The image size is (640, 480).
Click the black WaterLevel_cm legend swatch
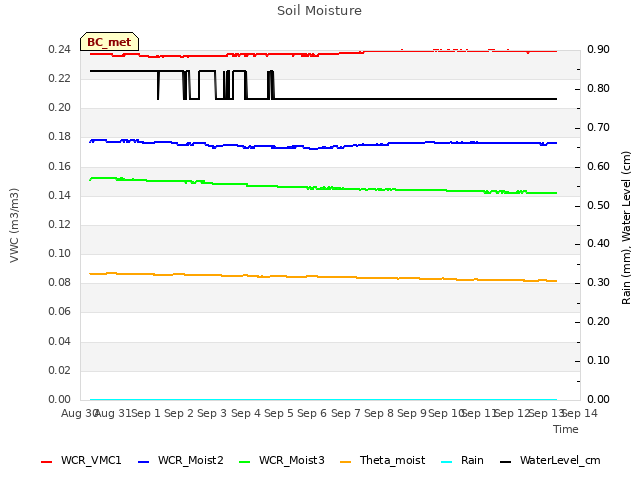pos(505,462)
